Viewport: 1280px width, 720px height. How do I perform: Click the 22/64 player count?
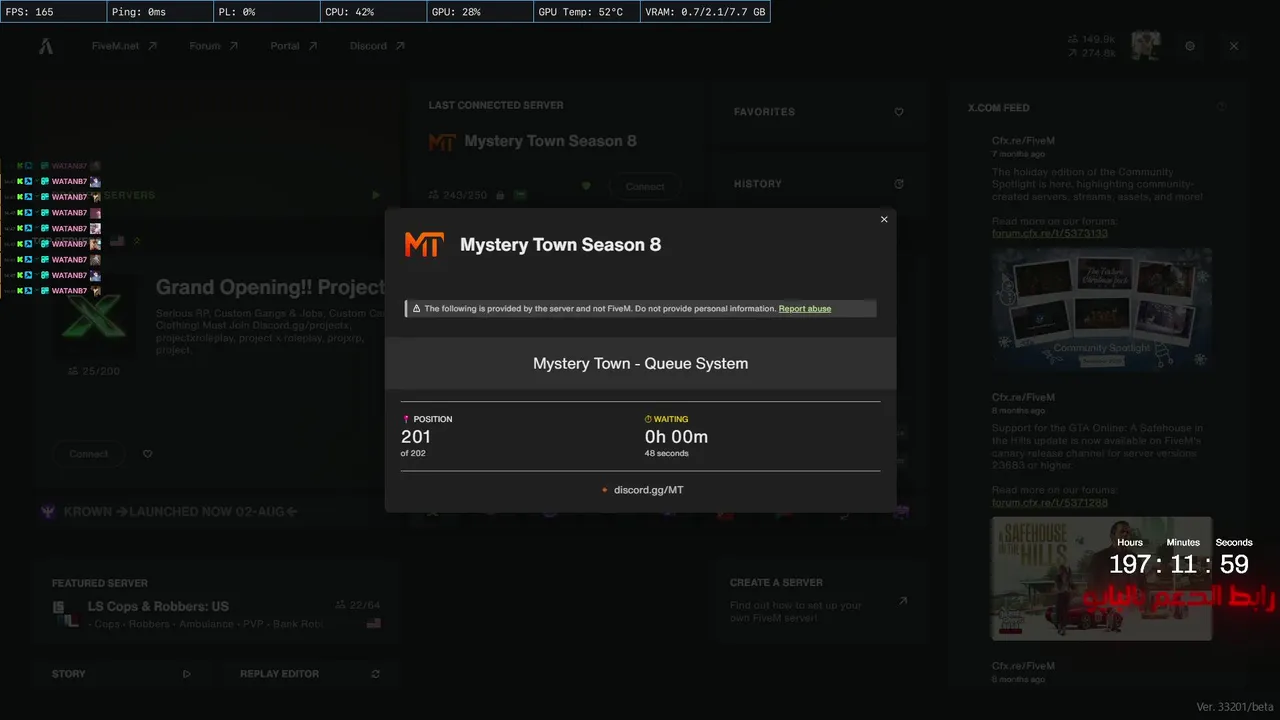pyautogui.click(x=358, y=605)
